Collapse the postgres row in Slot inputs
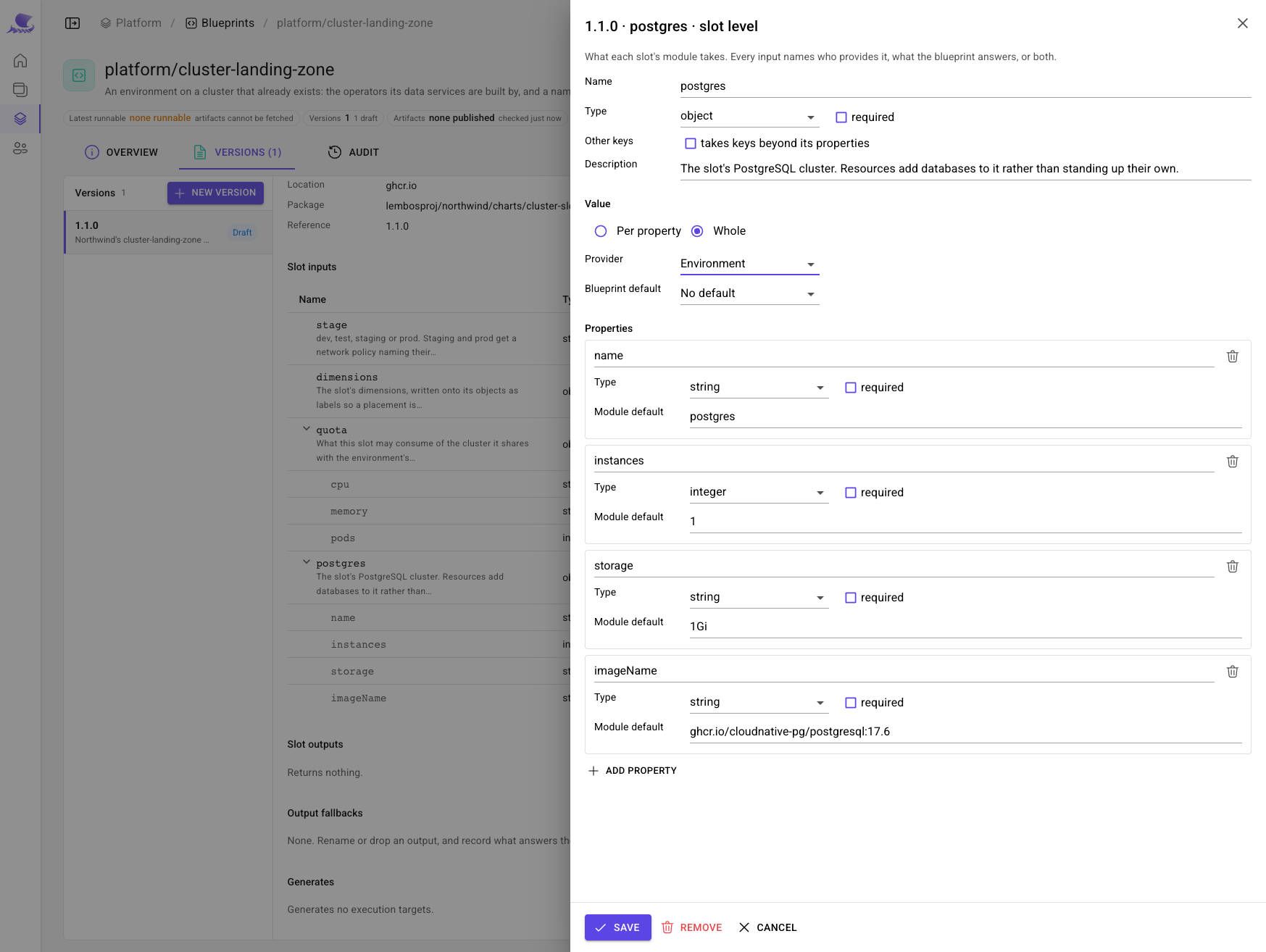This screenshot has height=952, width=1266. pyautogui.click(x=307, y=562)
